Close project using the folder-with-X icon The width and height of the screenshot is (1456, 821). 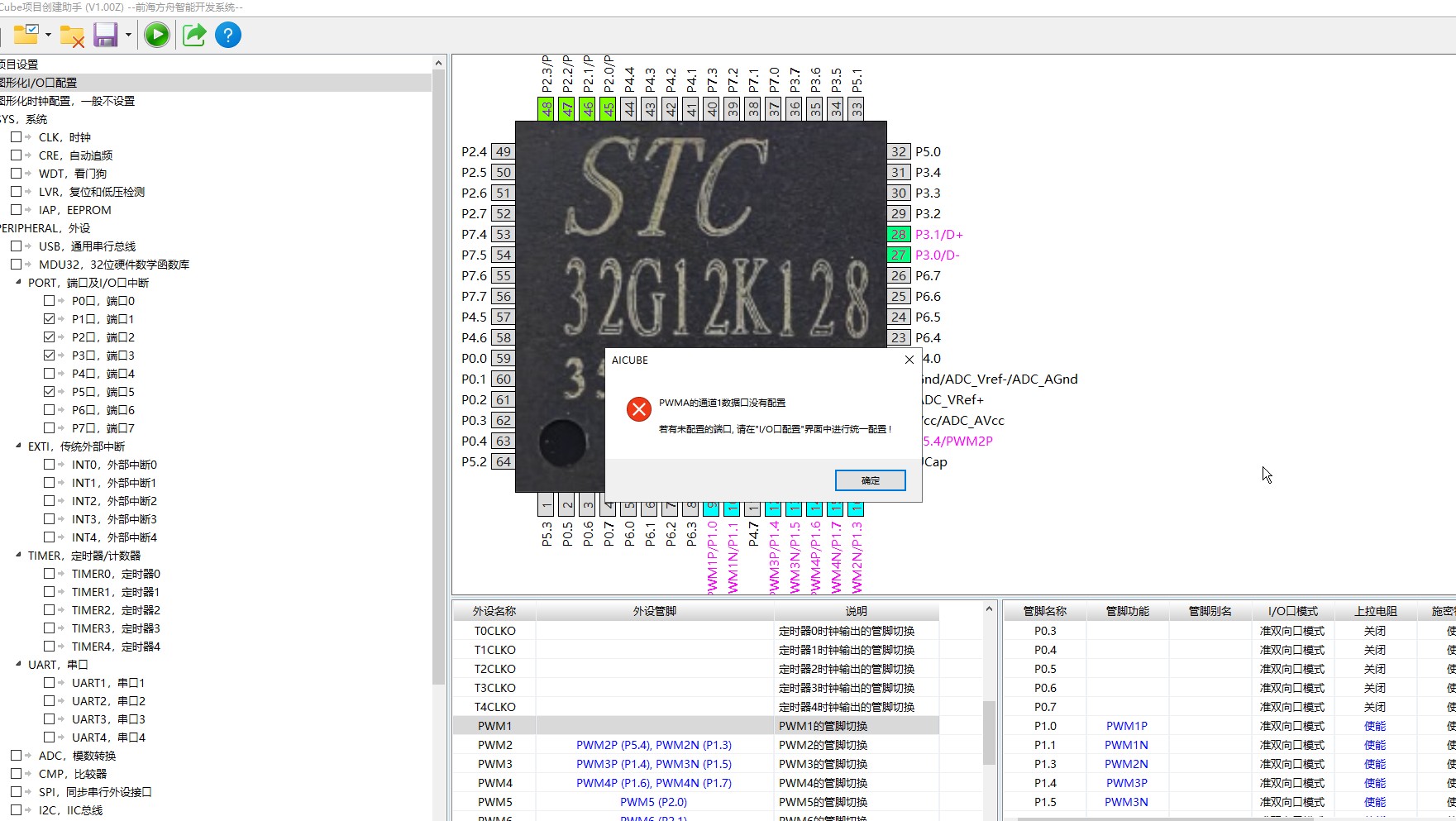[70, 35]
